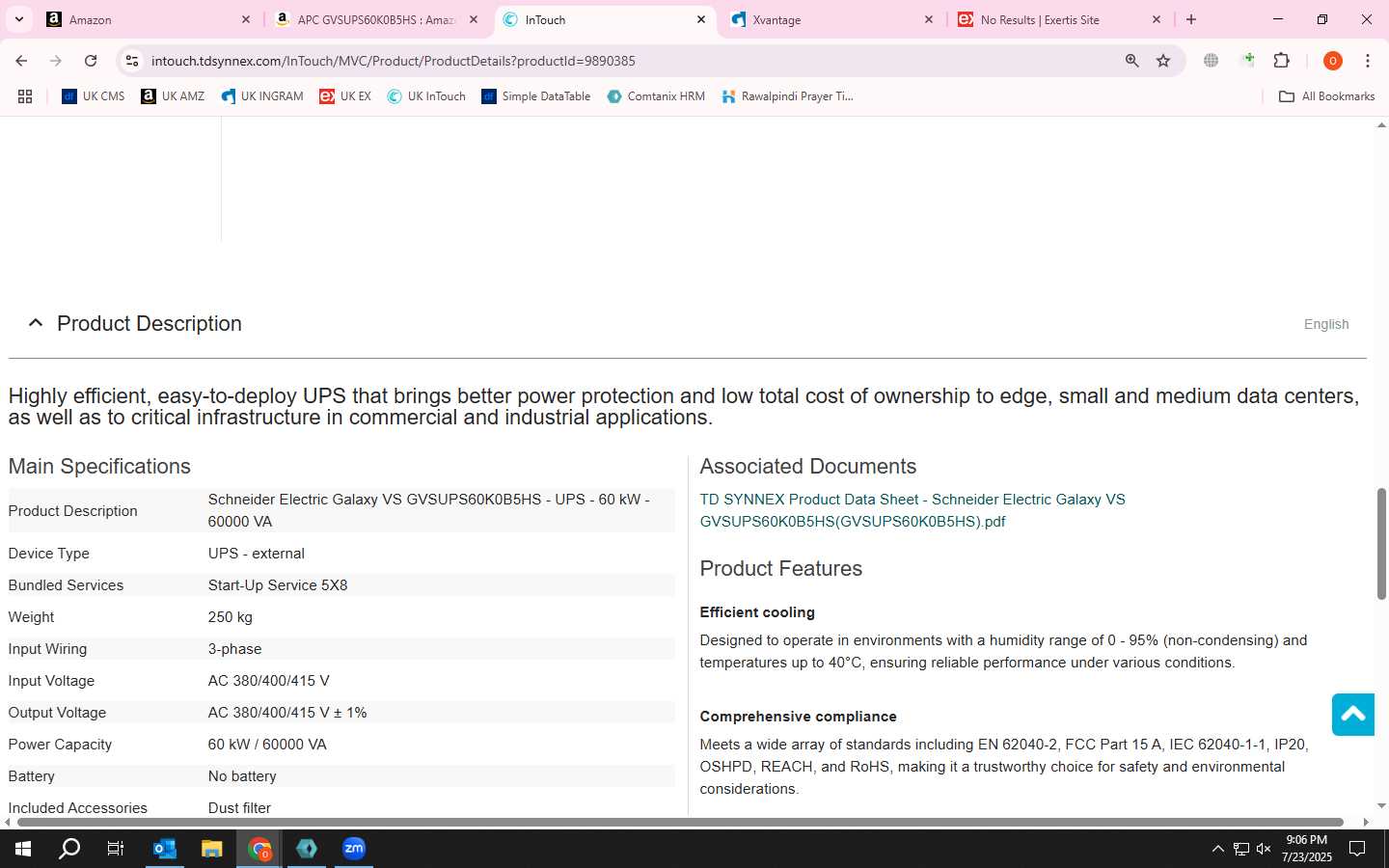Viewport: 1389px width, 868px height.
Task: Switch to the No Results Exertis Site tab
Action: pyautogui.click(x=1061, y=19)
